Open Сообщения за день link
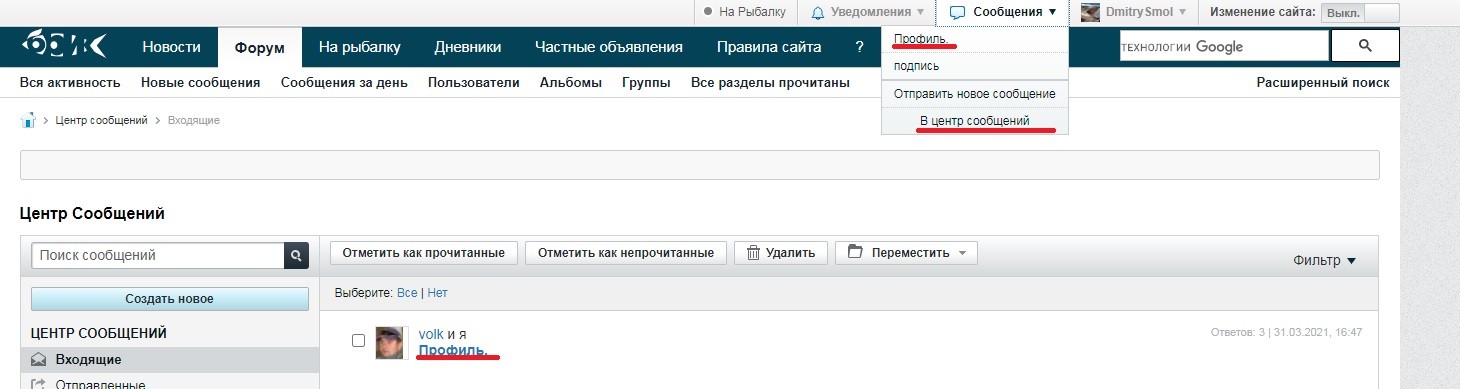This screenshot has width=1460, height=389. pos(344,83)
